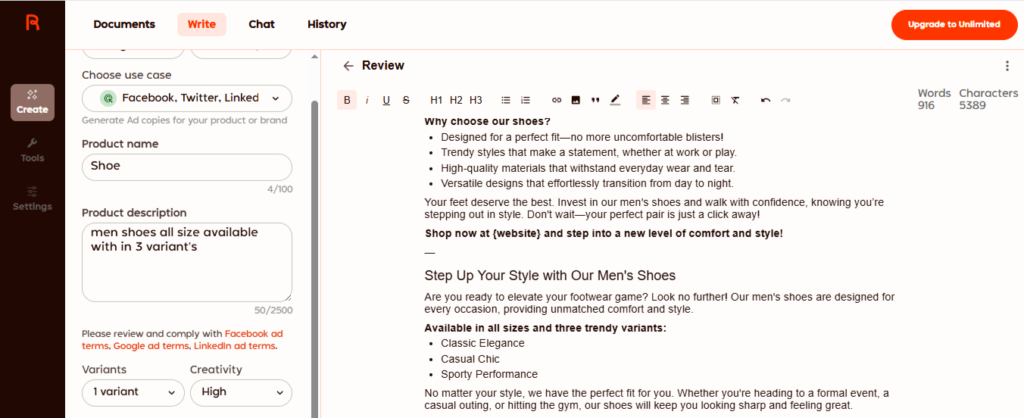The image size is (1024, 418).
Task: Insert a hyperlink using the link icon
Action: [x=557, y=100]
